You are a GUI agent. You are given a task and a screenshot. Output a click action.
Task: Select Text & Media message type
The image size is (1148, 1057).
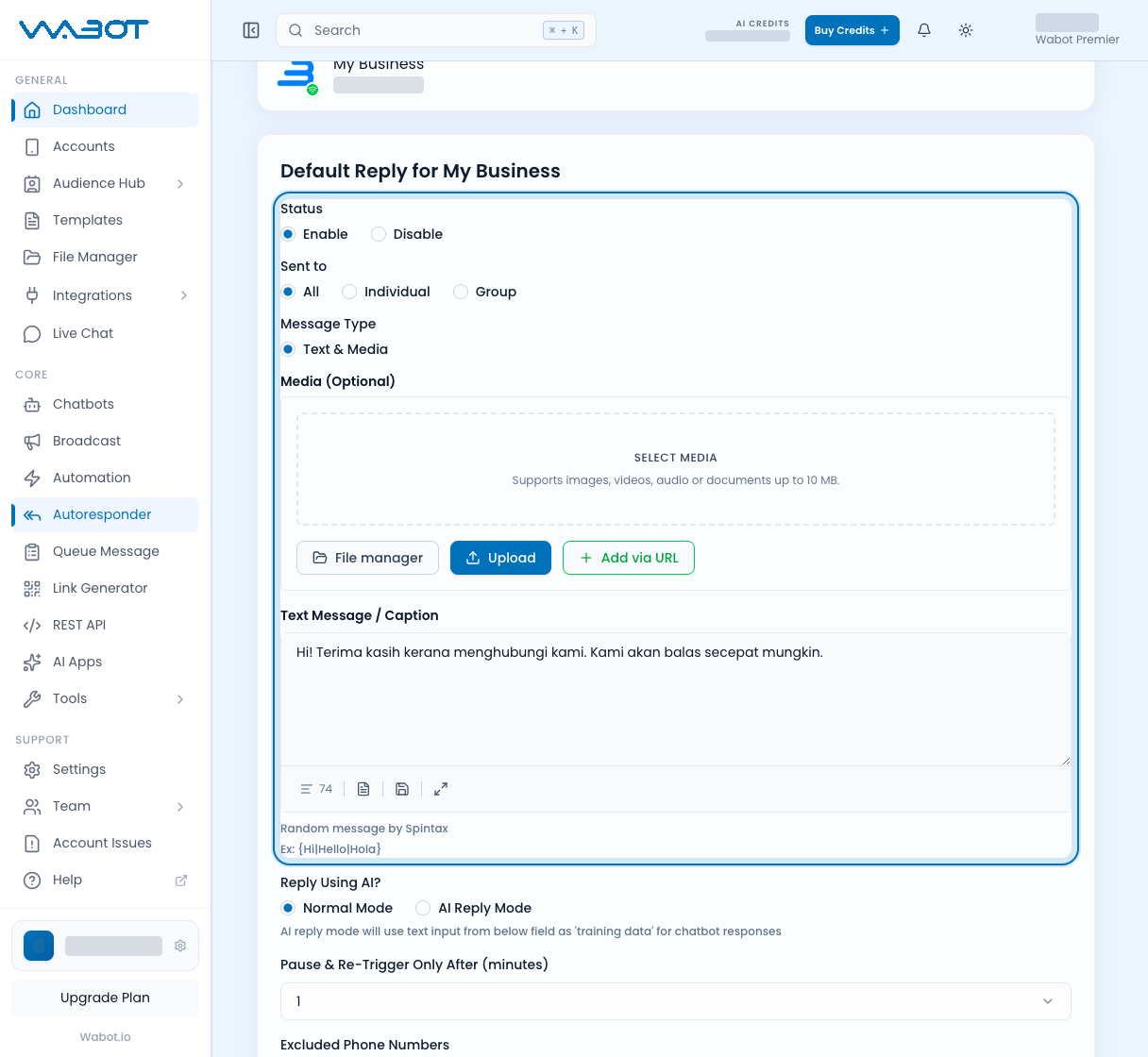[x=288, y=349]
